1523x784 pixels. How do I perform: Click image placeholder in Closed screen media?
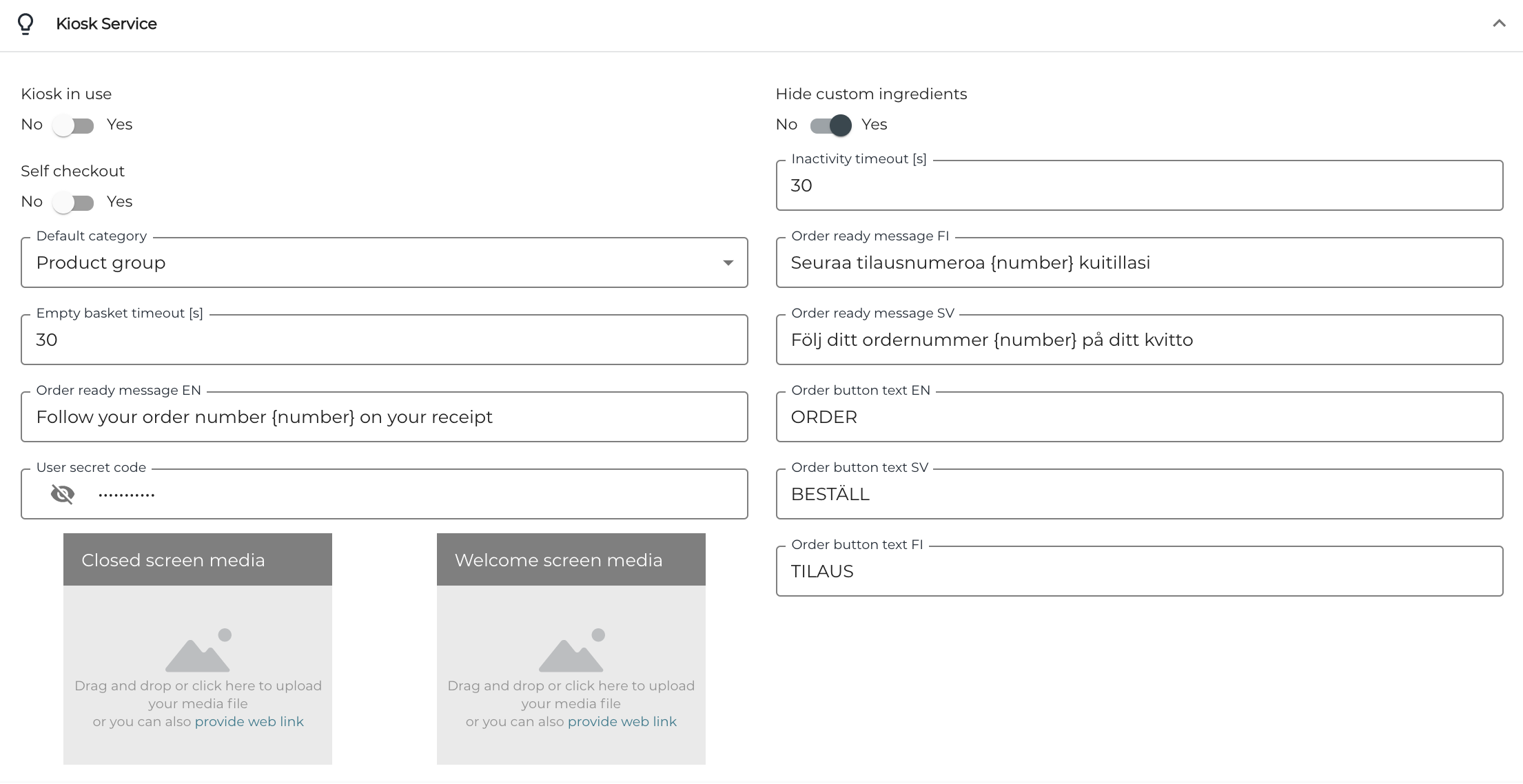click(x=198, y=650)
